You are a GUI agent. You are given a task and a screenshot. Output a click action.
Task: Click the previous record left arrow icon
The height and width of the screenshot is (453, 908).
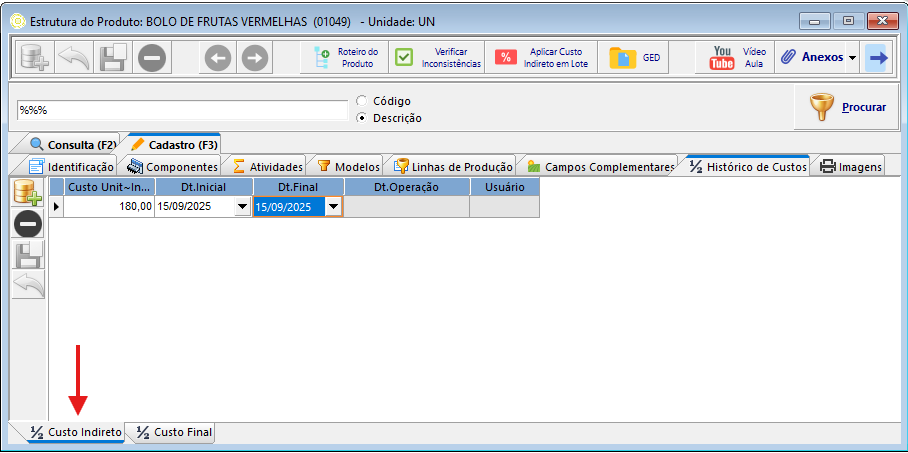217,59
